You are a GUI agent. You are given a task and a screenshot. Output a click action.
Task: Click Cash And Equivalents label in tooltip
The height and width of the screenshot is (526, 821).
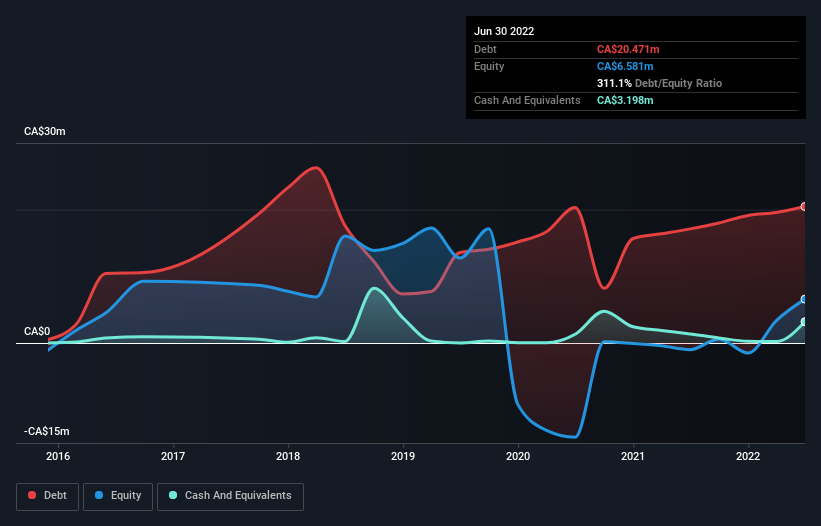[x=527, y=100]
